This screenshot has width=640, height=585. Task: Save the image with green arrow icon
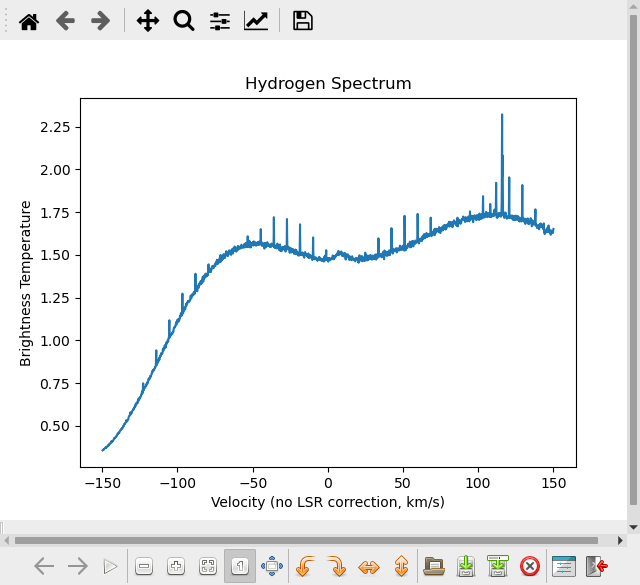[x=466, y=566]
